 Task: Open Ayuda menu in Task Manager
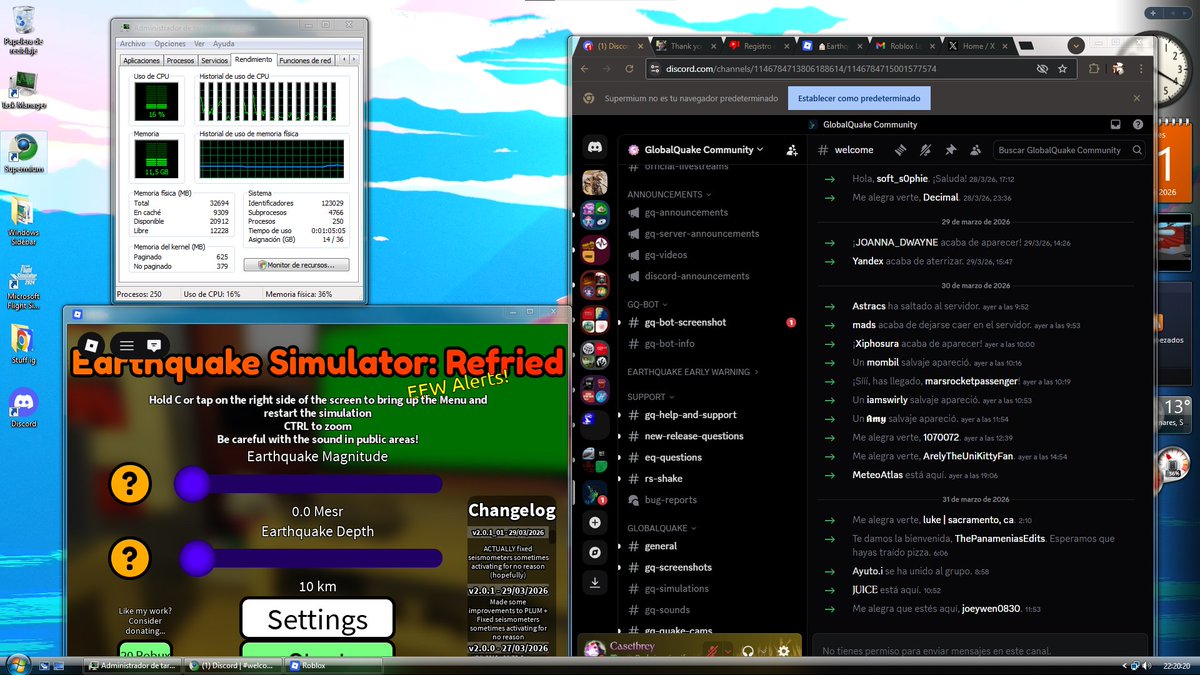click(x=224, y=44)
